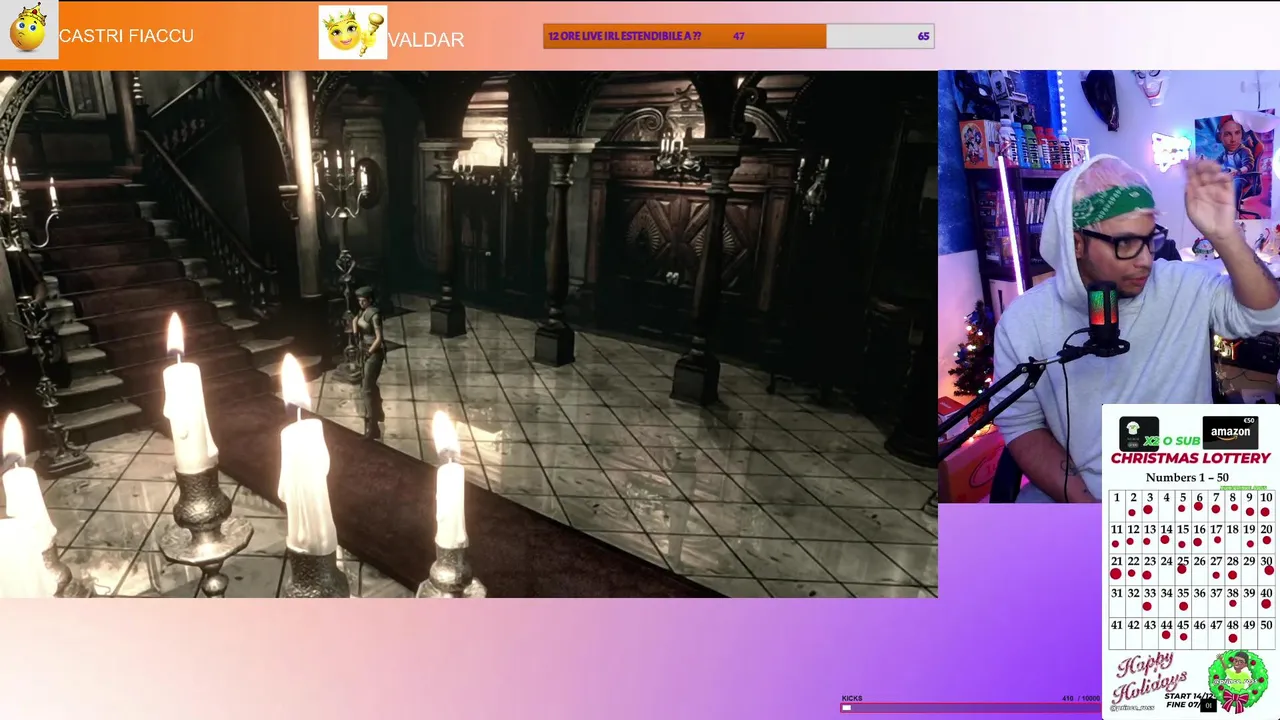Click the goal target value 65
The image size is (1280, 720).
point(923,36)
